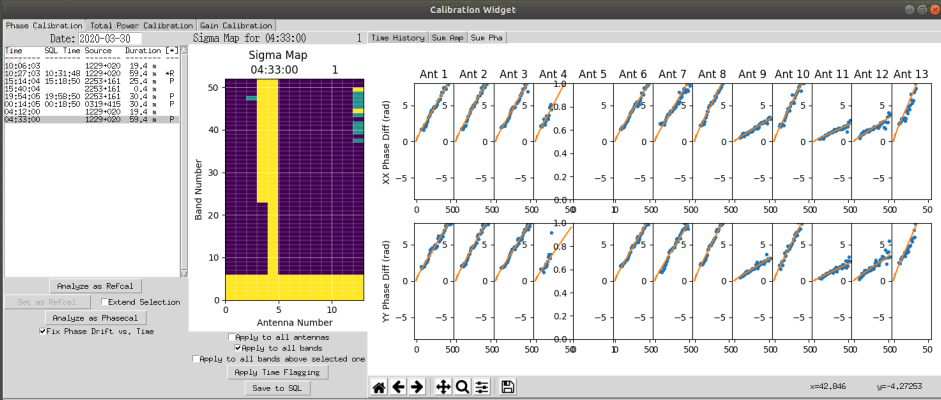This screenshot has height=400, width=941.
Task: Toggle the Extend Selection checkbox
Action: pos(105,302)
